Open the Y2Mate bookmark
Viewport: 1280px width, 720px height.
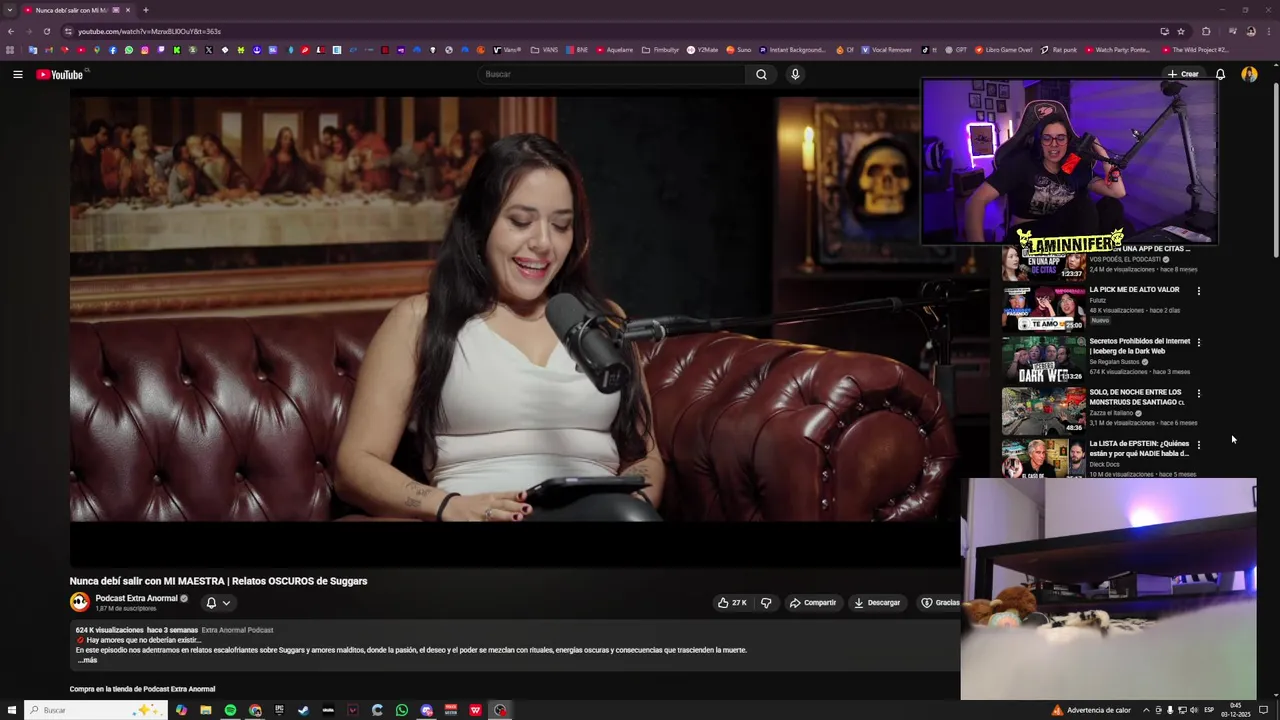(702, 50)
